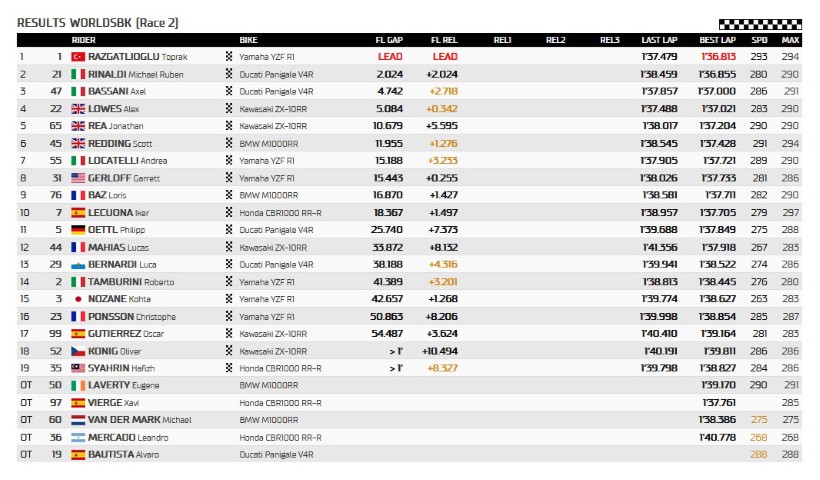Click the Dutch flag beside Van der Mark

[x=78, y=419]
